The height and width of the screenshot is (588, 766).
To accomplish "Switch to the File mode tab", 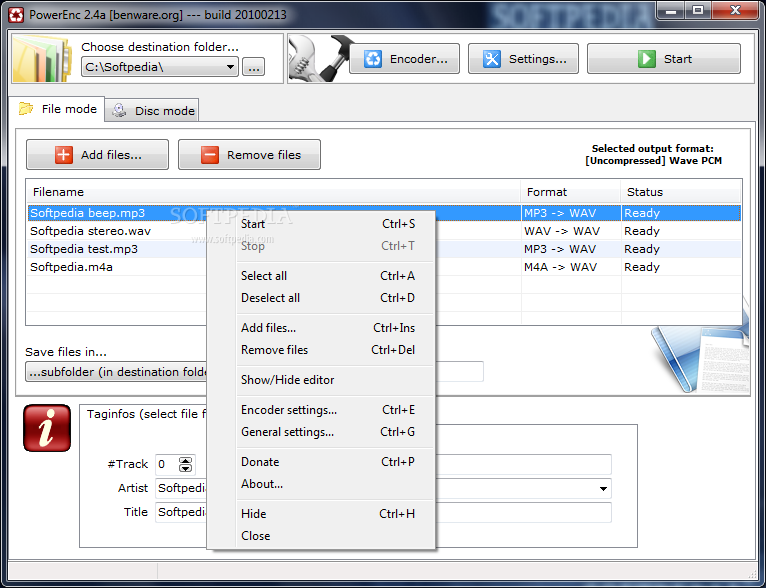I will point(57,109).
